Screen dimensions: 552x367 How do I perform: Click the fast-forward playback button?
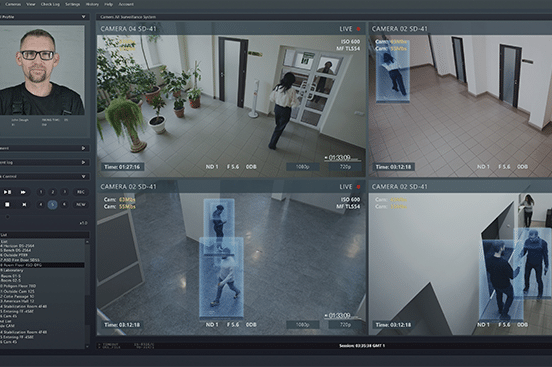click(23, 192)
